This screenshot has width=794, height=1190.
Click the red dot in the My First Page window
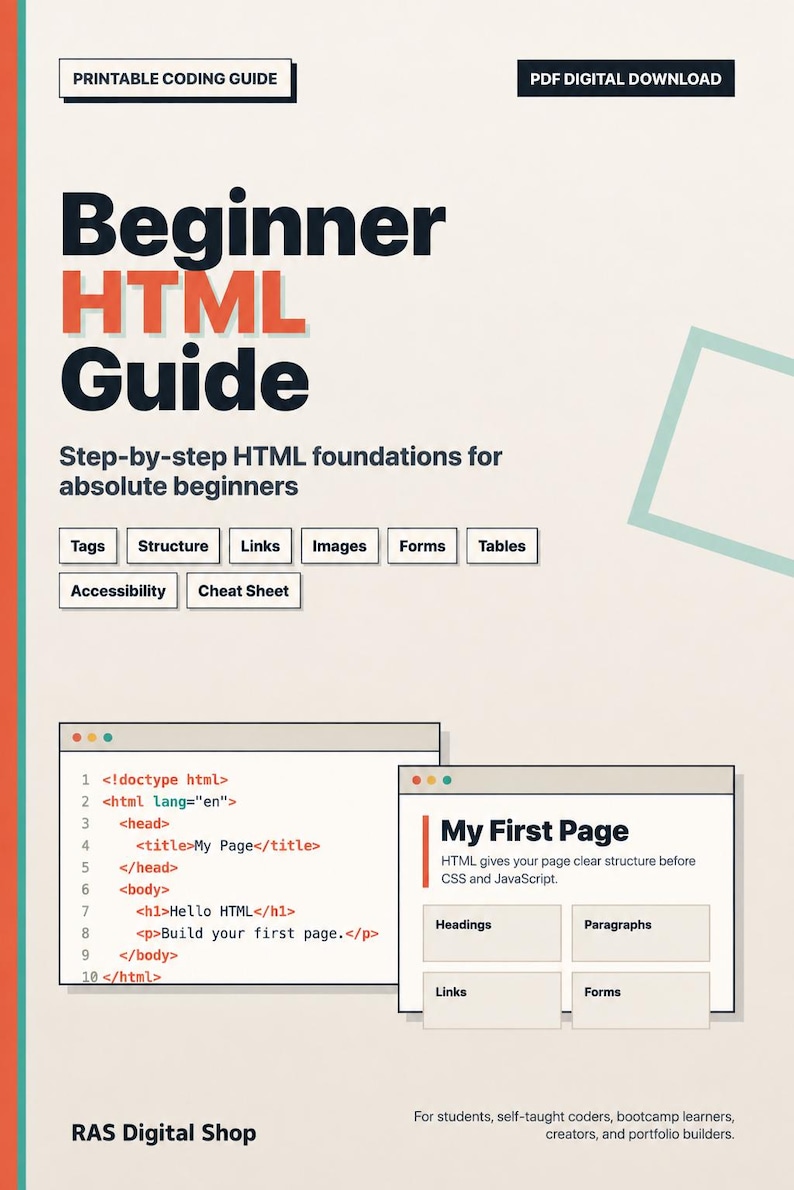(416, 780)
